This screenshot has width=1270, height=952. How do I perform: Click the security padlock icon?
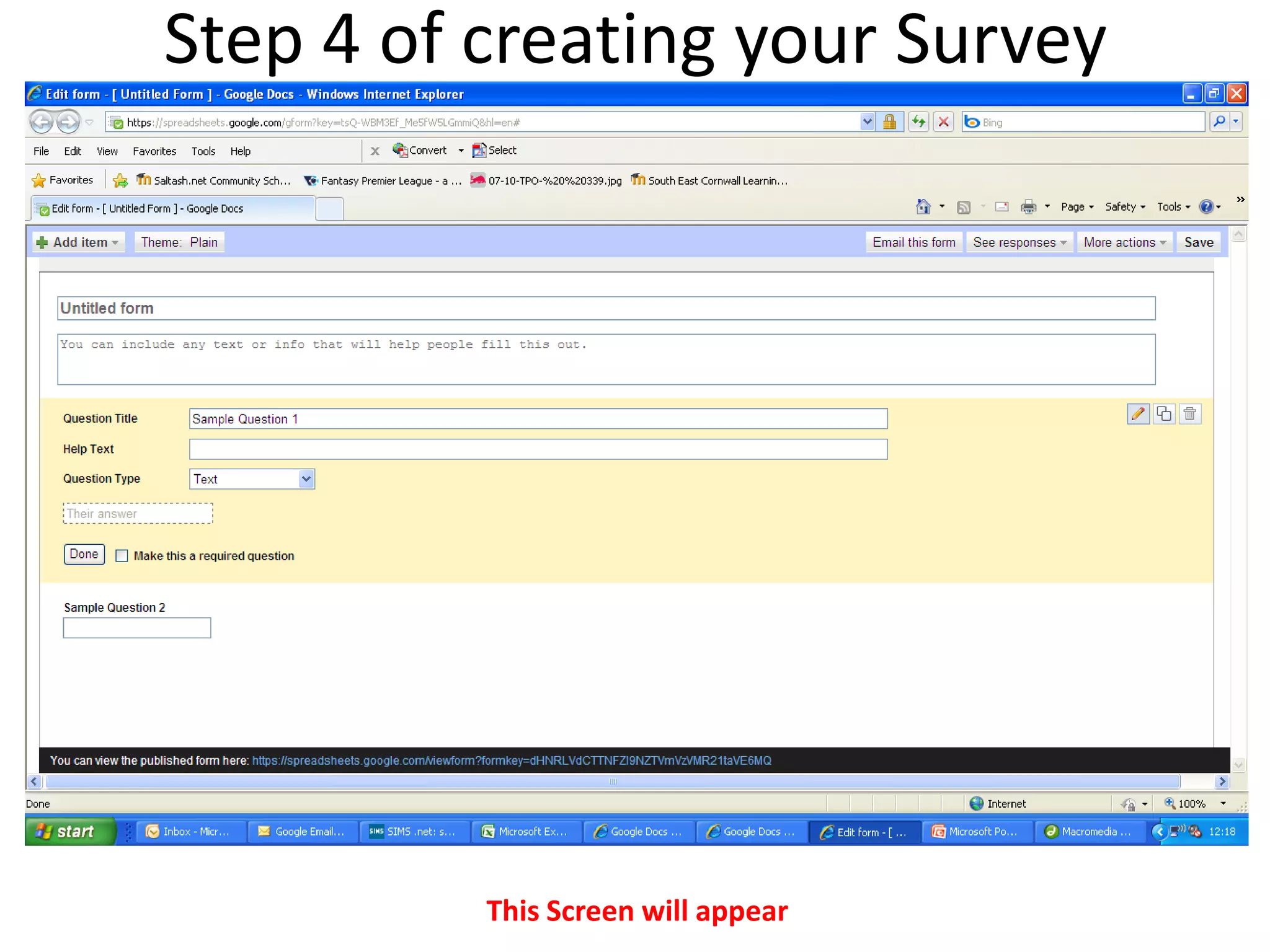pyautogui.click(x=889, y=121)
